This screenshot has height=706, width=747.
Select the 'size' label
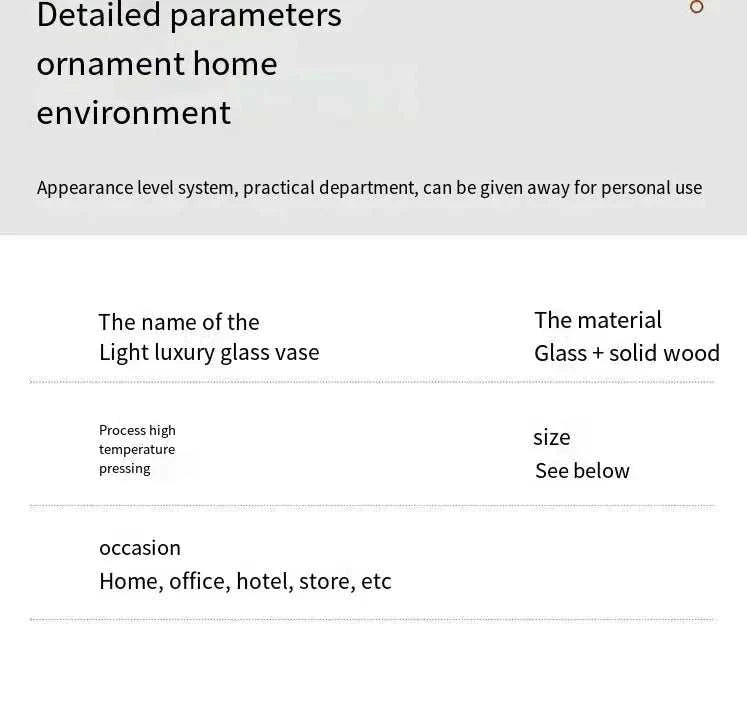pyautogui.click(x=552, y=437)
